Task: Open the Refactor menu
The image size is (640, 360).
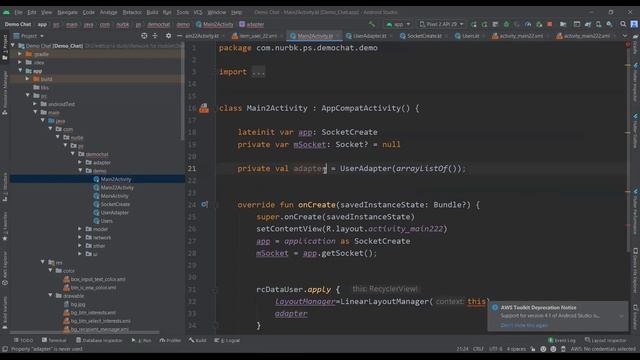Action: click(x=132, y=12)
